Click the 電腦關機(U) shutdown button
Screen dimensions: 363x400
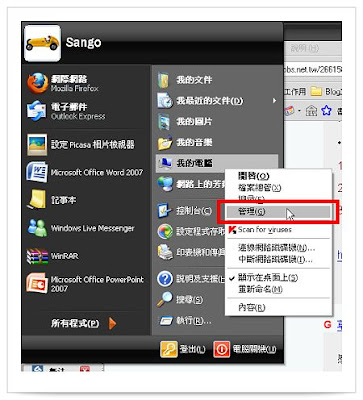click(x=245, y=349)
